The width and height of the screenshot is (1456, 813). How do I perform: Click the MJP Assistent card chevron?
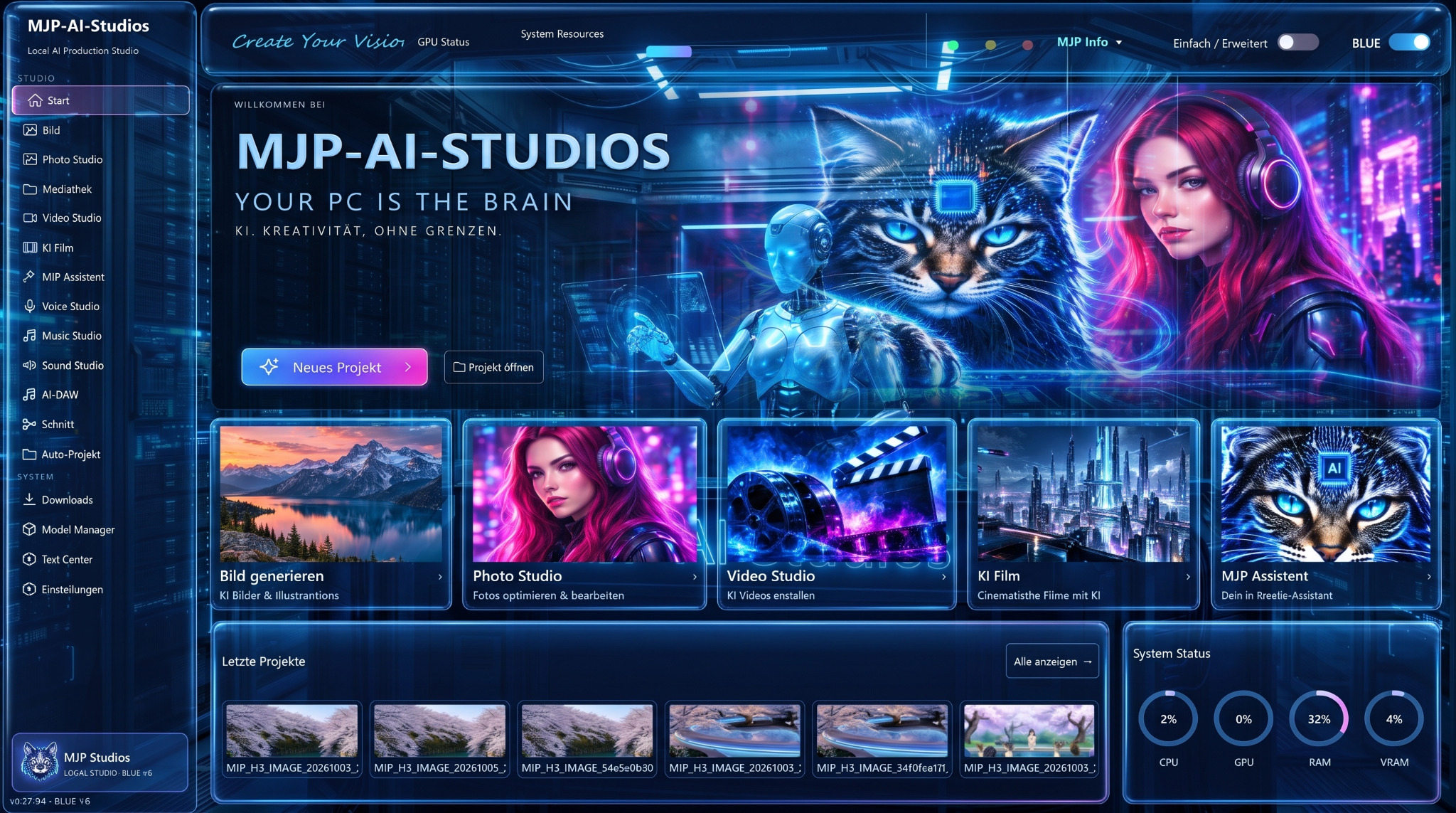(x=1429, y=577)
